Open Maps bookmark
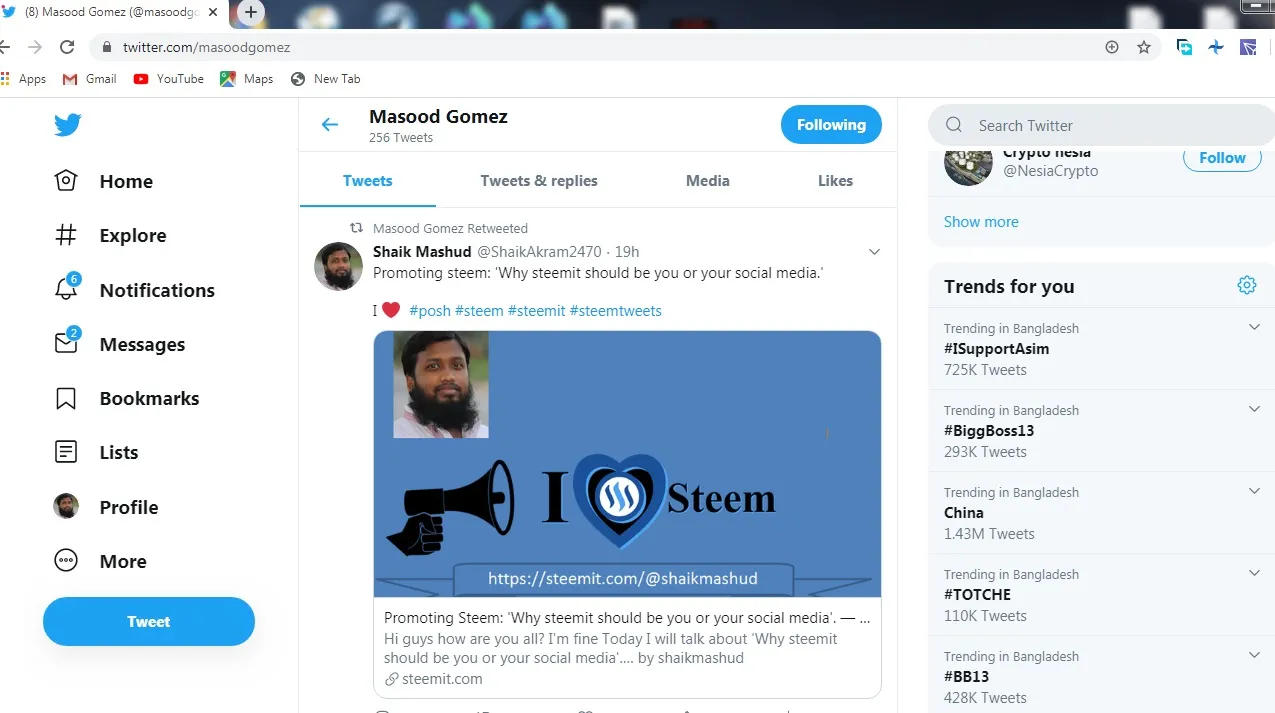This screenshot has height=713, width=1275. point(247,79)
